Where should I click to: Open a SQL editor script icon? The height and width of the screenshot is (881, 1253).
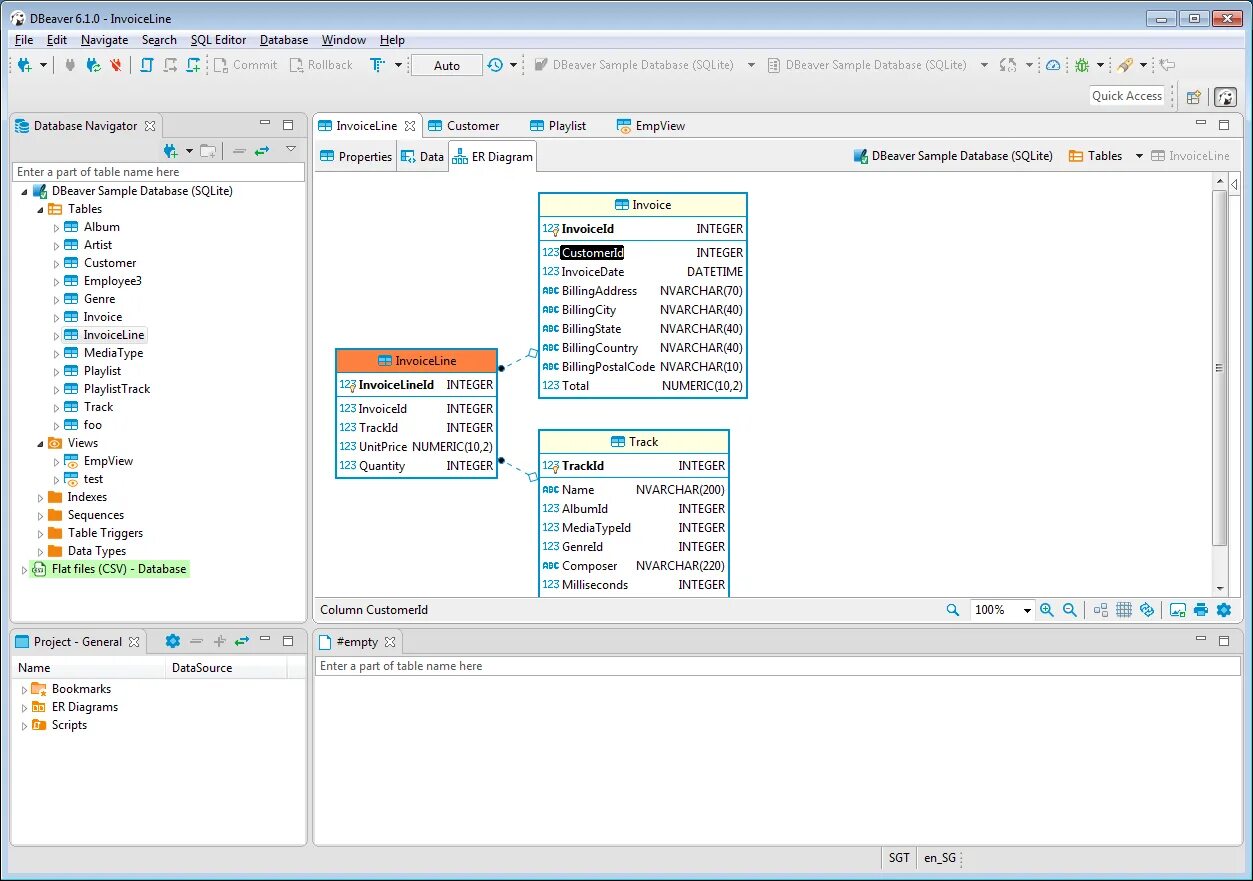pos(147,65)
